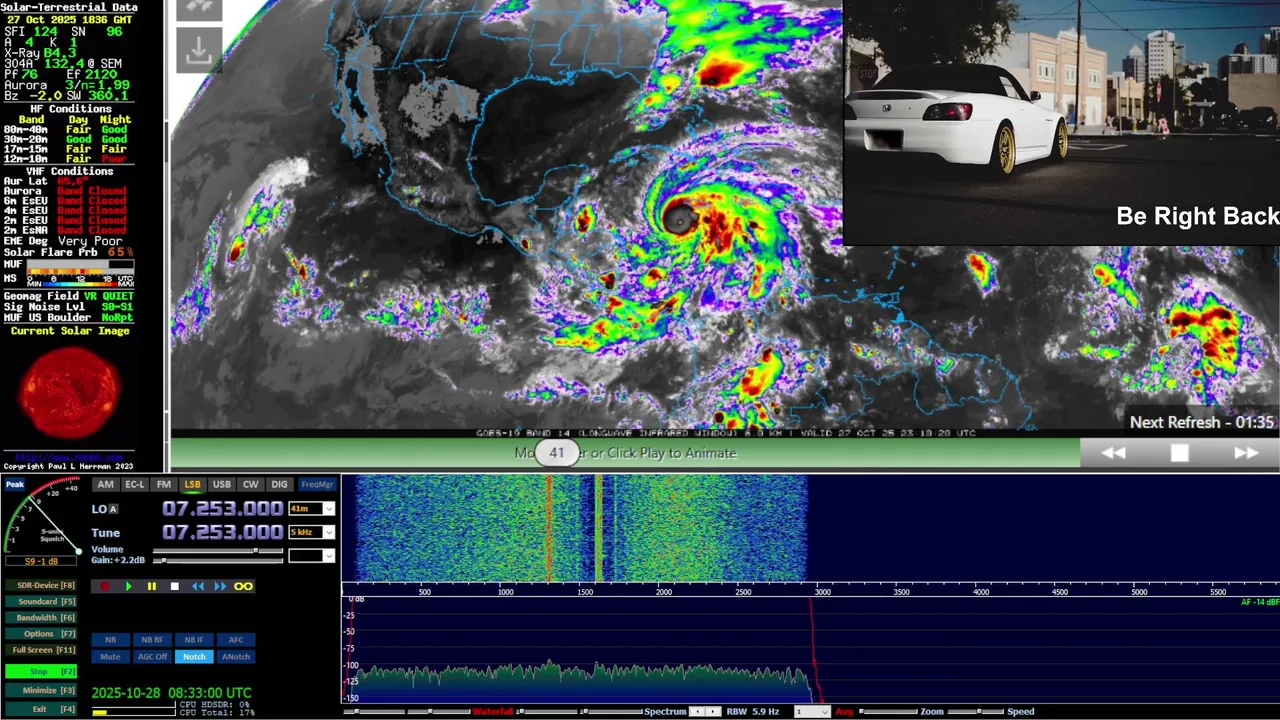
Task: Open Options [F7] menu
Action: pos(41,634)
